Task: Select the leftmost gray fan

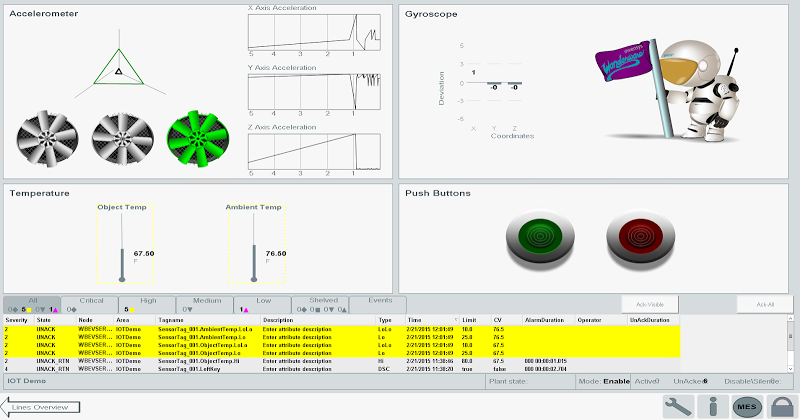Action: 47,138
